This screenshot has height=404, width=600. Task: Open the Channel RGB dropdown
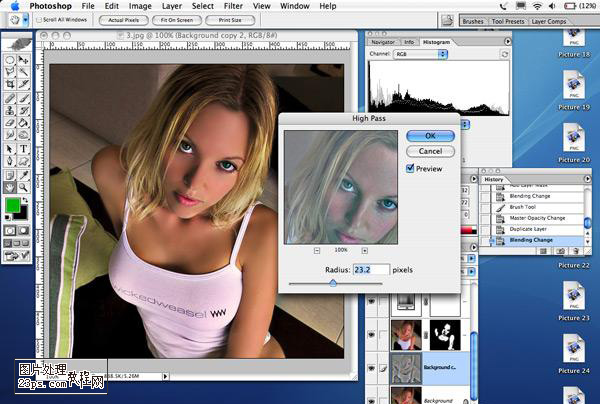(420, 54)
